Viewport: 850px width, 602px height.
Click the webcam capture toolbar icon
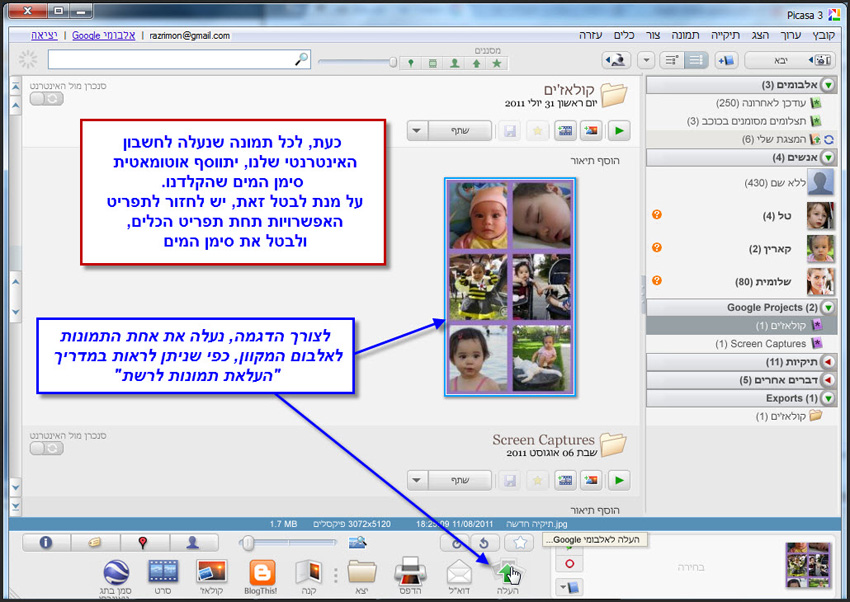pos(616,60)
